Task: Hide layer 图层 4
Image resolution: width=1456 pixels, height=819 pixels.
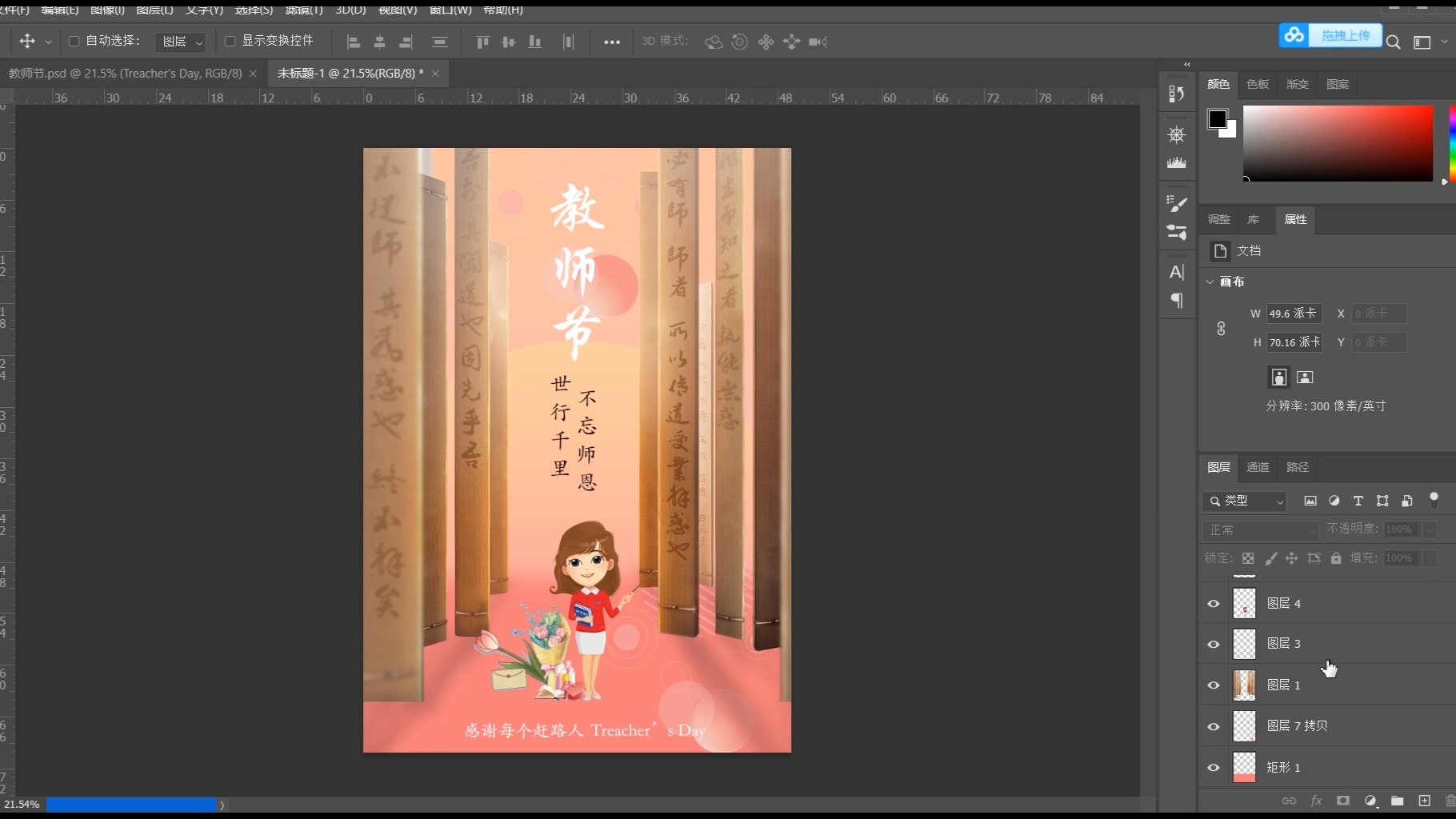Action: pyautogui.click(x=1214, y=605)
